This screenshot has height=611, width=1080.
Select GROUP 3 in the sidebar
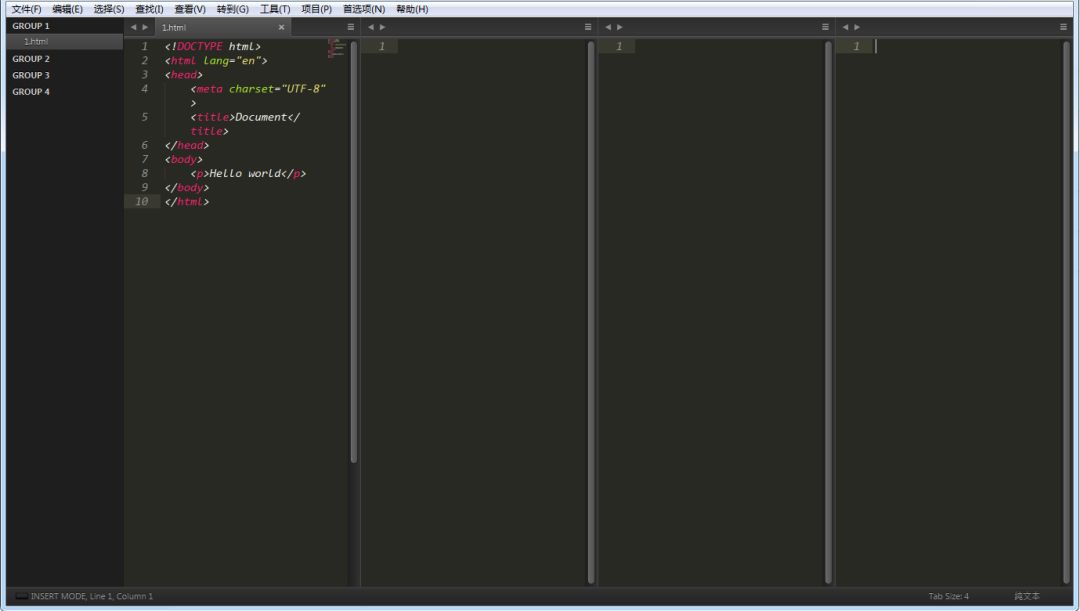pyautogui.click(x=31, y=75)
